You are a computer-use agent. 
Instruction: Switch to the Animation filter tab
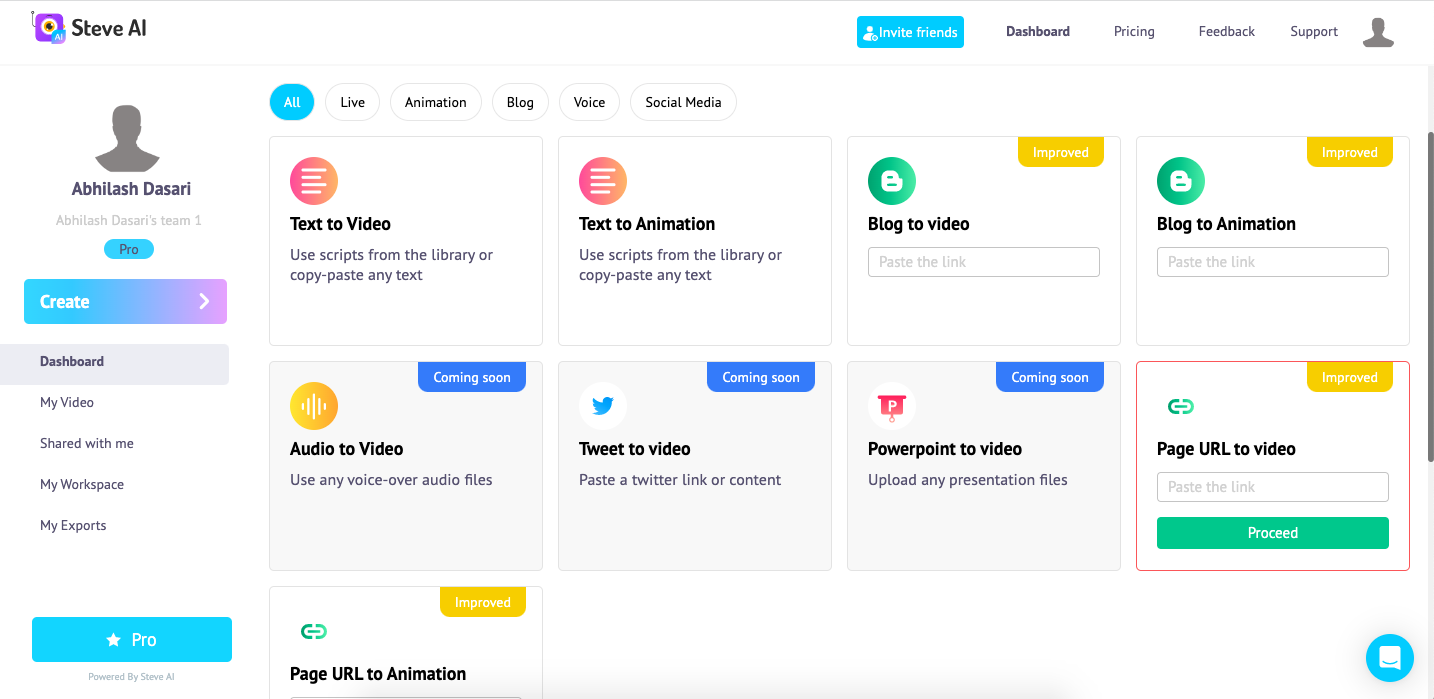435,102
